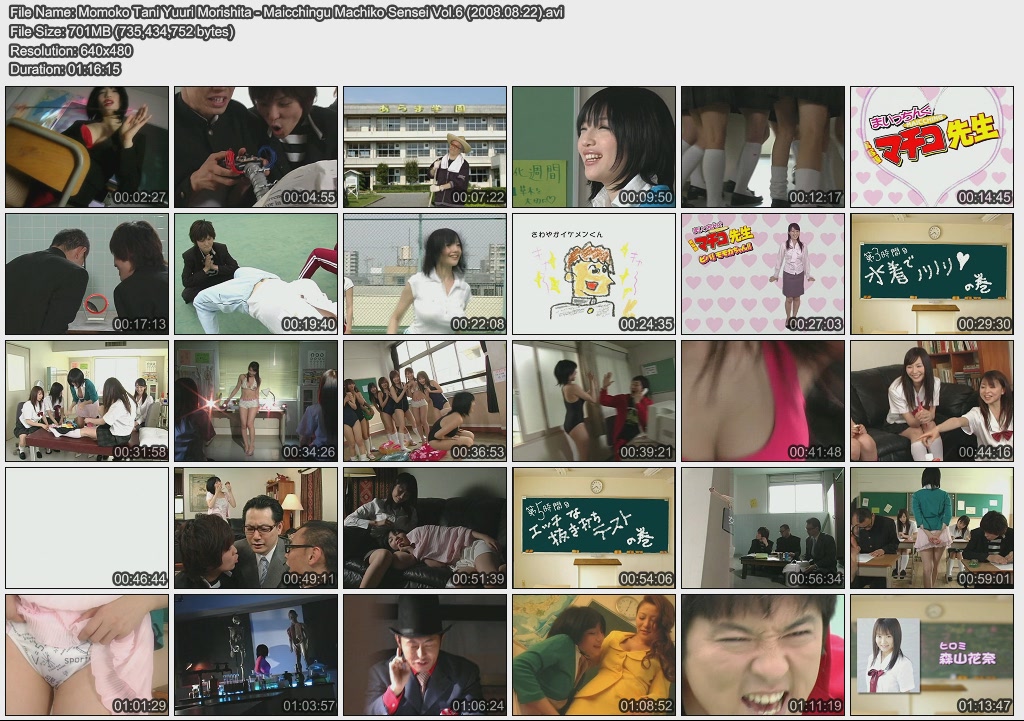The image size is (1024, 721).
Task: Open the thumbnail stamped 00:36:53
Action: (425, 401)
